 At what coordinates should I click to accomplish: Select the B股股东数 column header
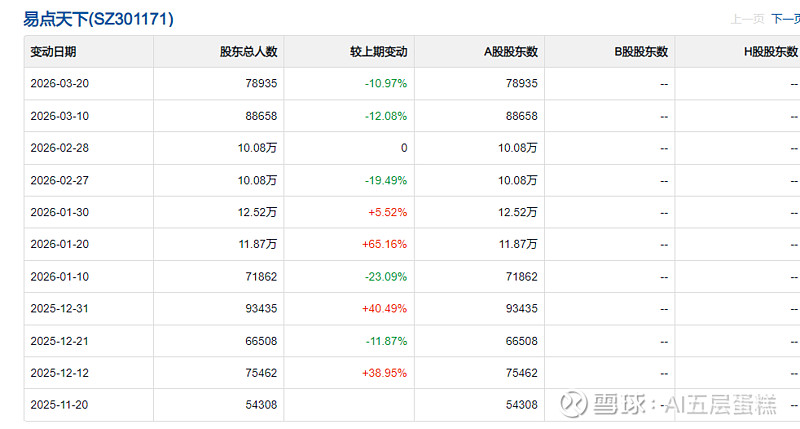[x=641, y=52]
